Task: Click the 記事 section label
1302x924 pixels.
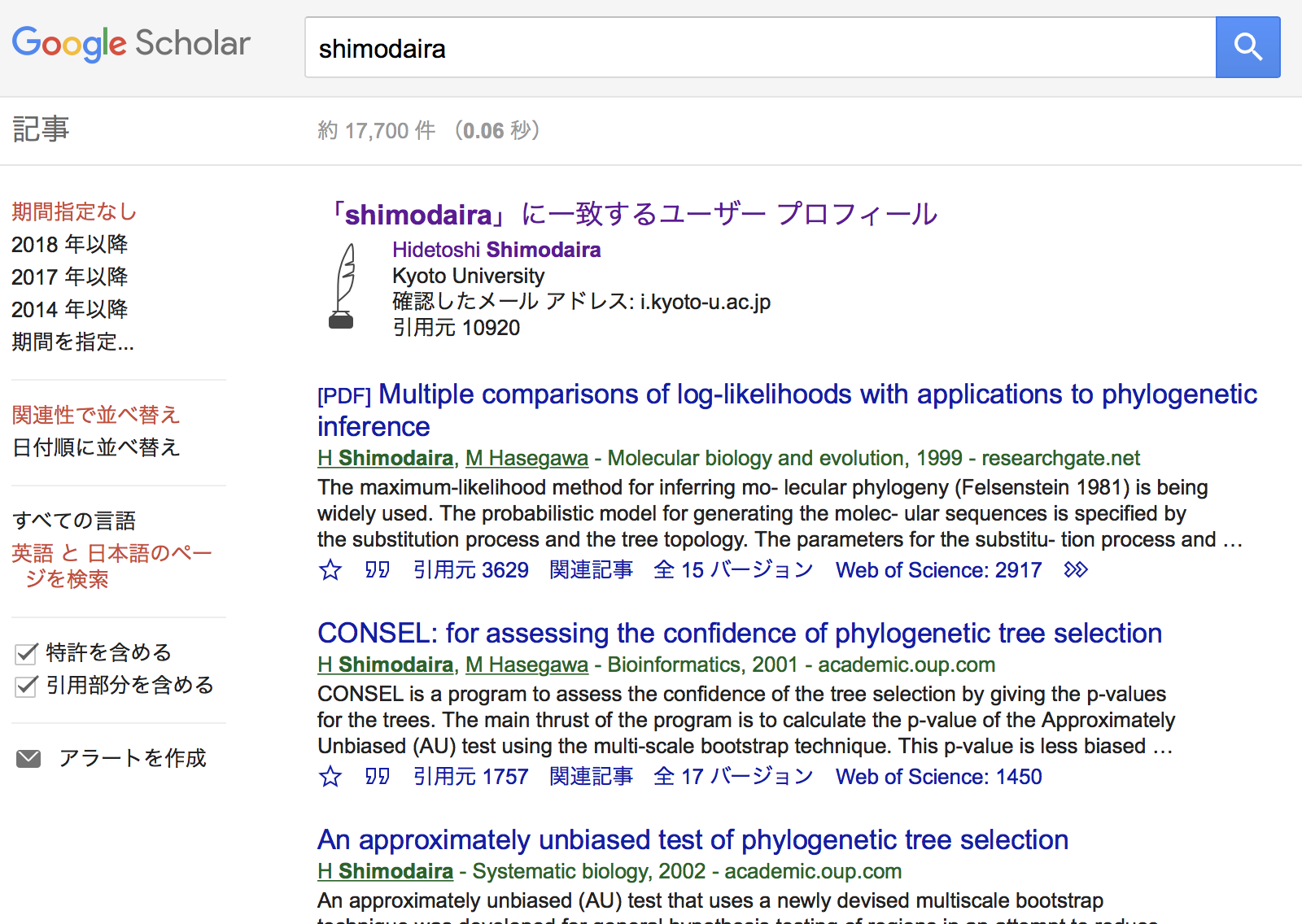Action: [x=41, y=130]
